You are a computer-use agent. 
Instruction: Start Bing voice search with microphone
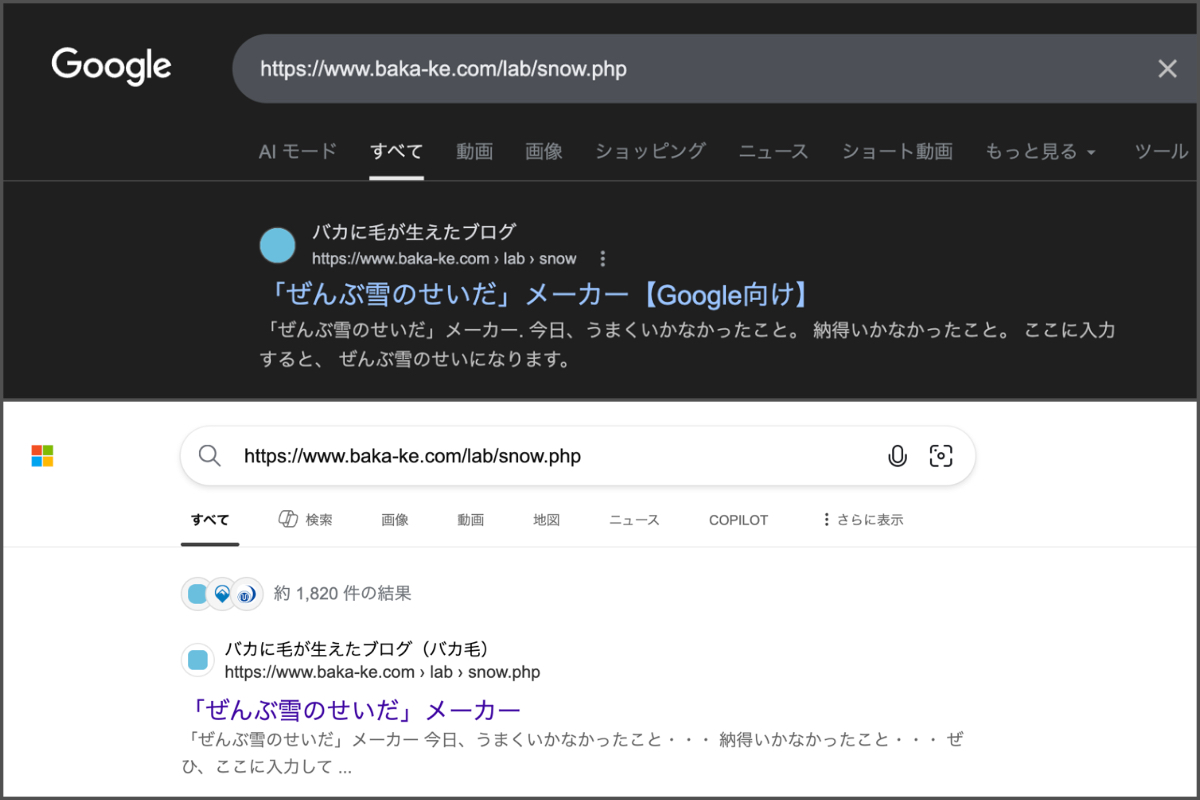coord(897,456)
